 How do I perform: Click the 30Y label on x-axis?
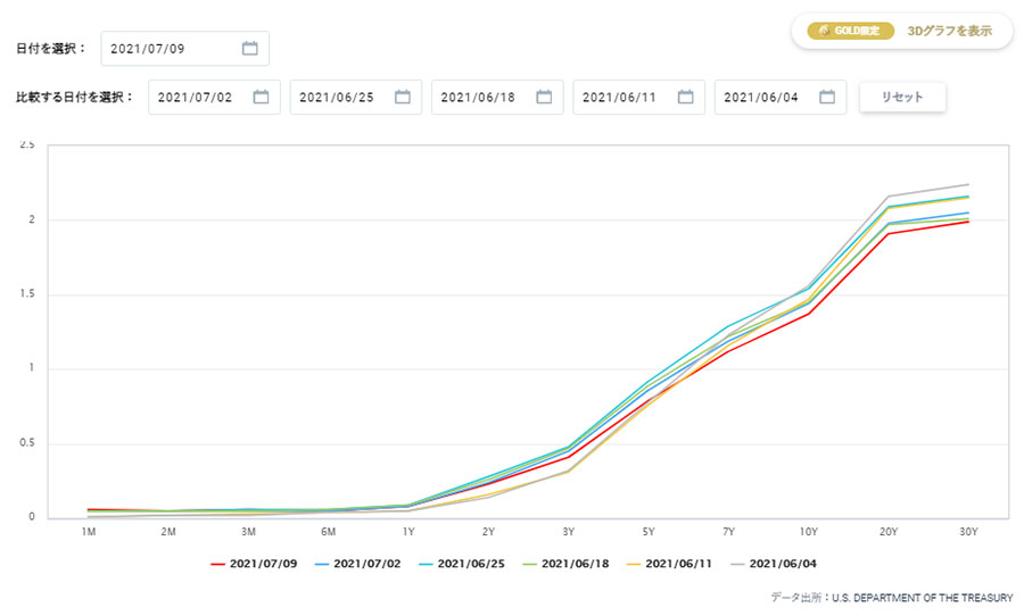[x=969, y=531]
